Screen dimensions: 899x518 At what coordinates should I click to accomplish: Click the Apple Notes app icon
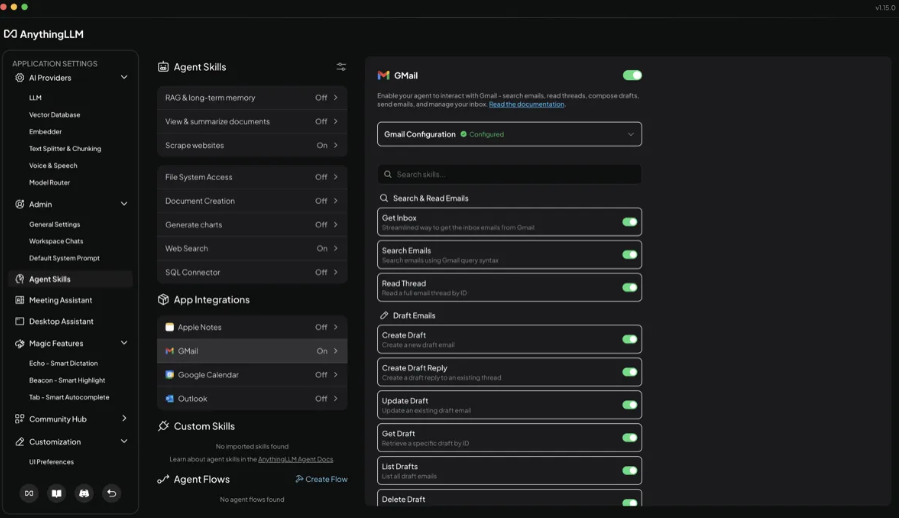click(169, 327)
